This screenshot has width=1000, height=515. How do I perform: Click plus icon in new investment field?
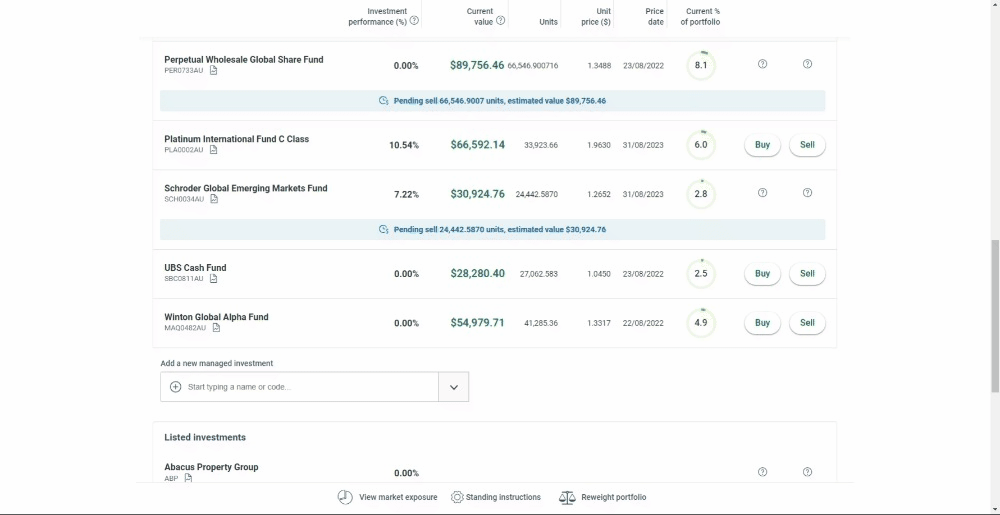point(175,387)
